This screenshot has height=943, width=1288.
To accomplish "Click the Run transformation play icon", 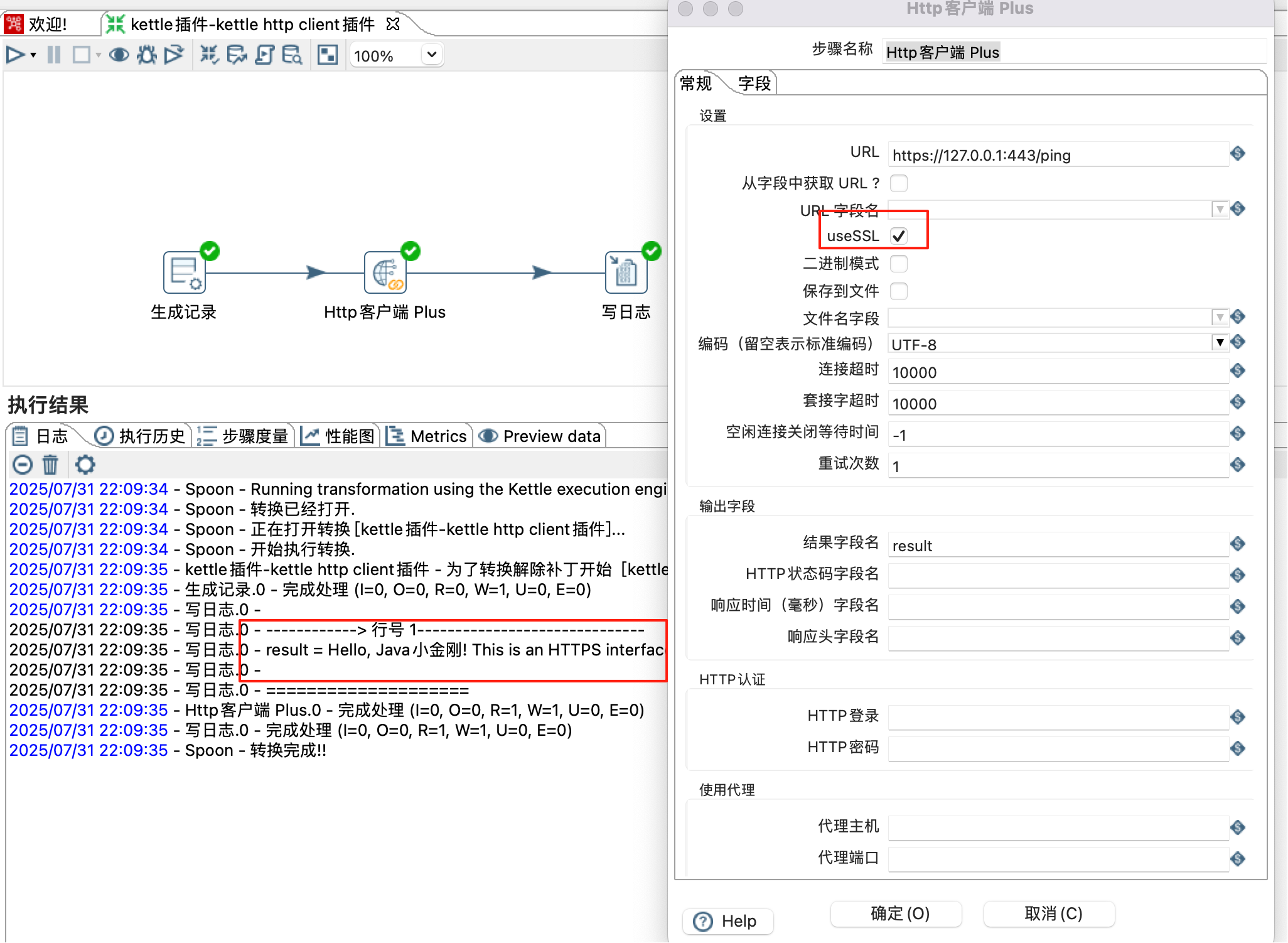I will [15, 55].
